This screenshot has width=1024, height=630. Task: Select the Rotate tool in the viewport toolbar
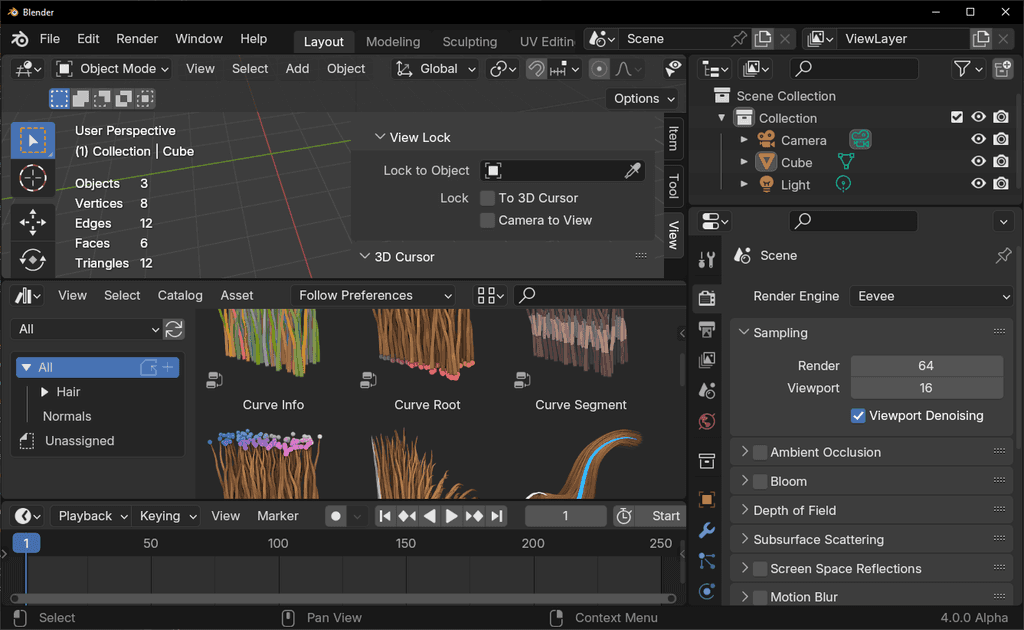[x=33, y=259]
